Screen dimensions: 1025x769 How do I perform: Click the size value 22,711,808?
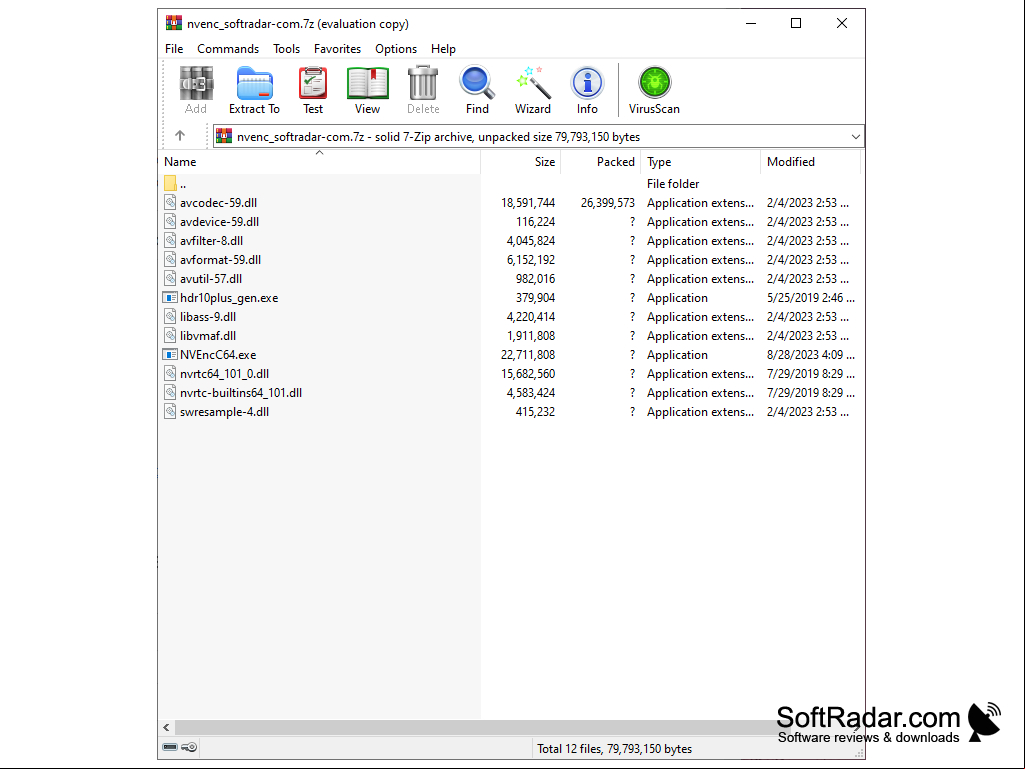(528, 354)
